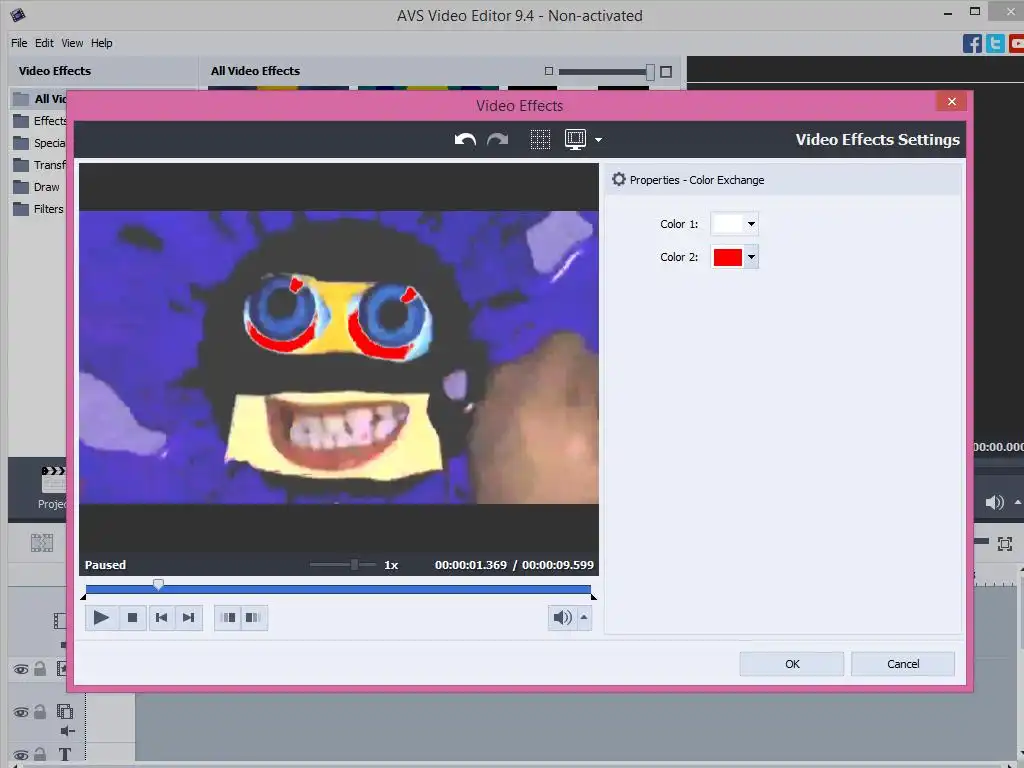This screenshot has height=768, width=1024.
Task: Open the Edit menu
Action: coord(44,43)
